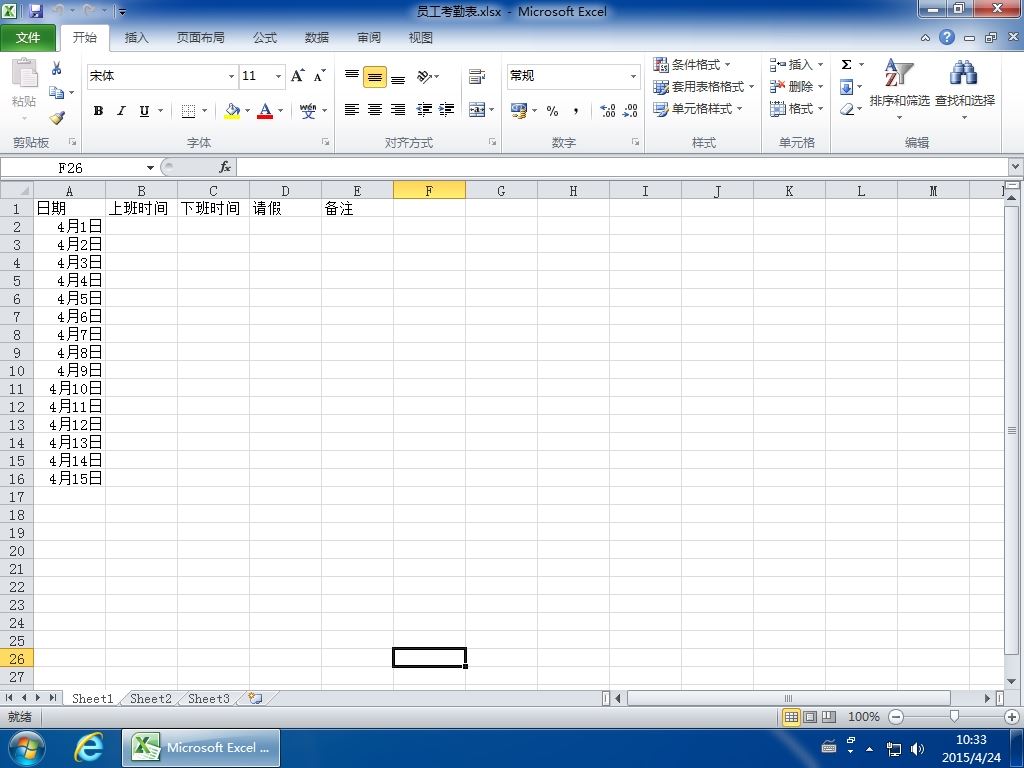1024x768 pixels.
Task: Switch to the 数据 ribbon tab
Action: (x=317, y=38)
